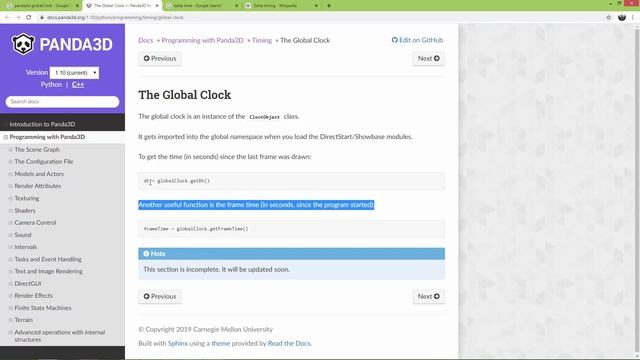The height and width of the screenshot is (360, 640).
Task: Open the browser profile avatar
Action: pyautogui.click(x=622, y=18)
